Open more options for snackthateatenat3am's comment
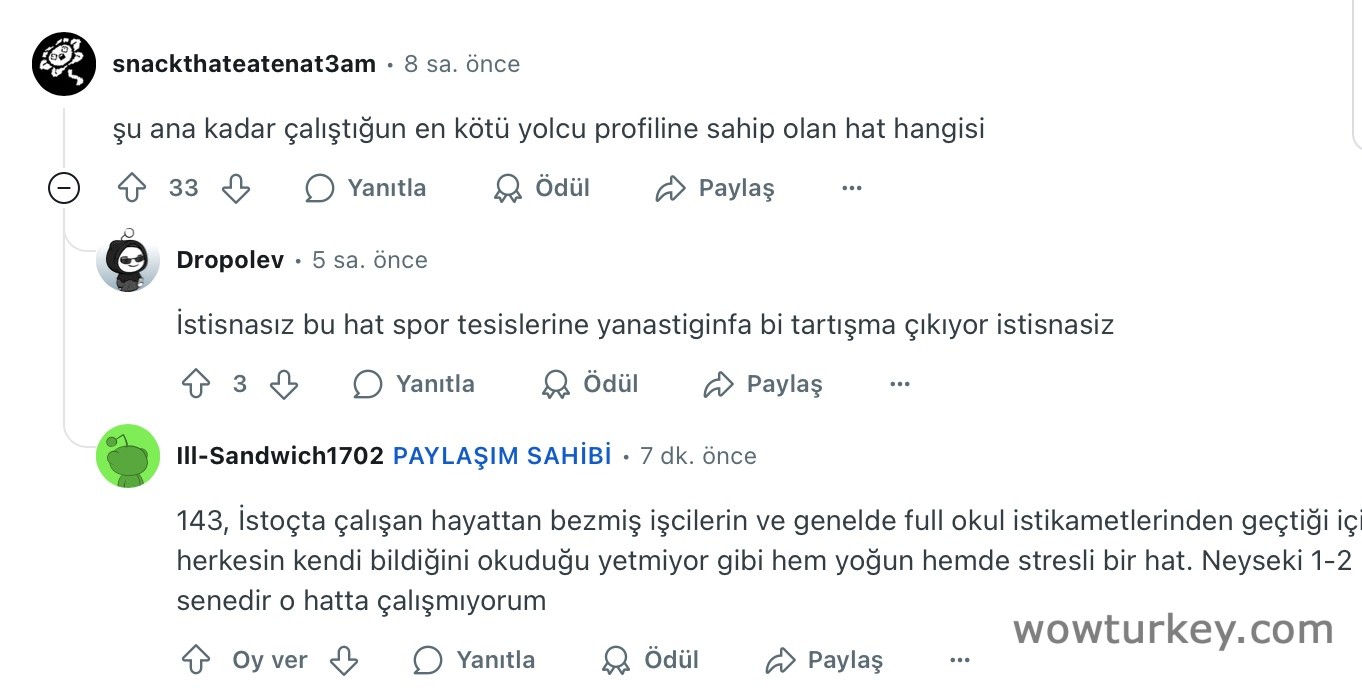Viewport: 1362px width, 700px height. tap(852, 188)
